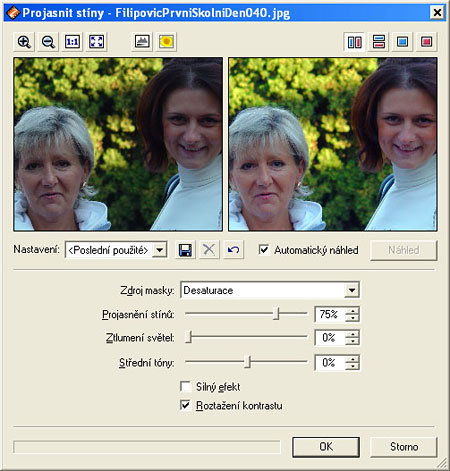Click the zoom in magnifier icon
The width and height of the screenshot is (450, 471).
[x=24, y=42]
